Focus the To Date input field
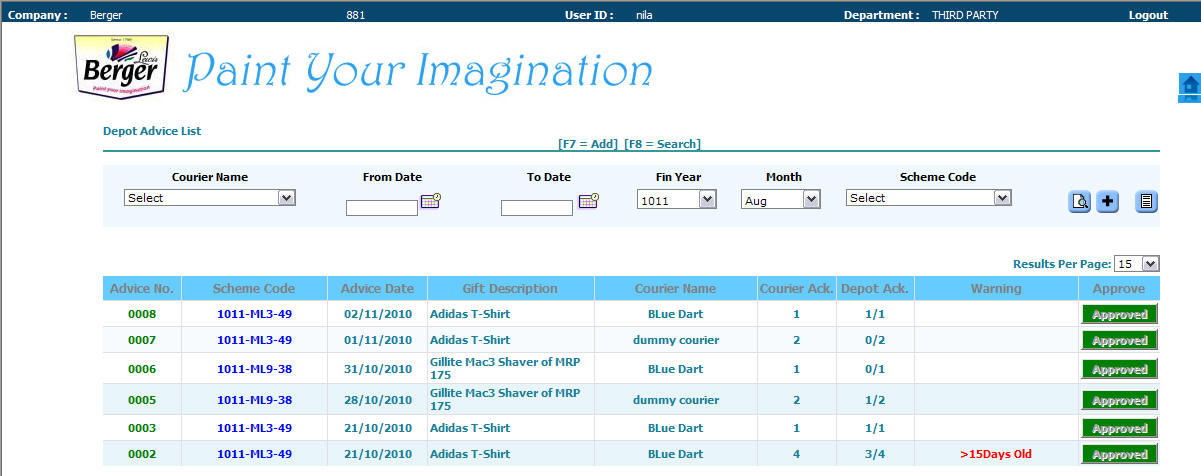This screenshot has width=1201, height=476. [x=537, y=208]
